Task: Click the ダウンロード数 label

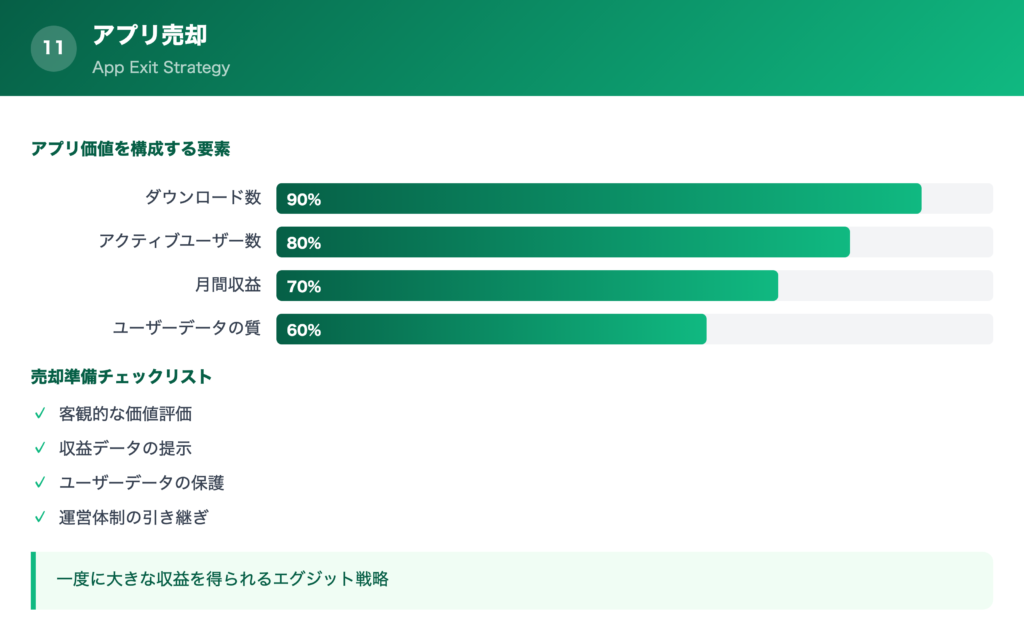Action: point(203,198)
